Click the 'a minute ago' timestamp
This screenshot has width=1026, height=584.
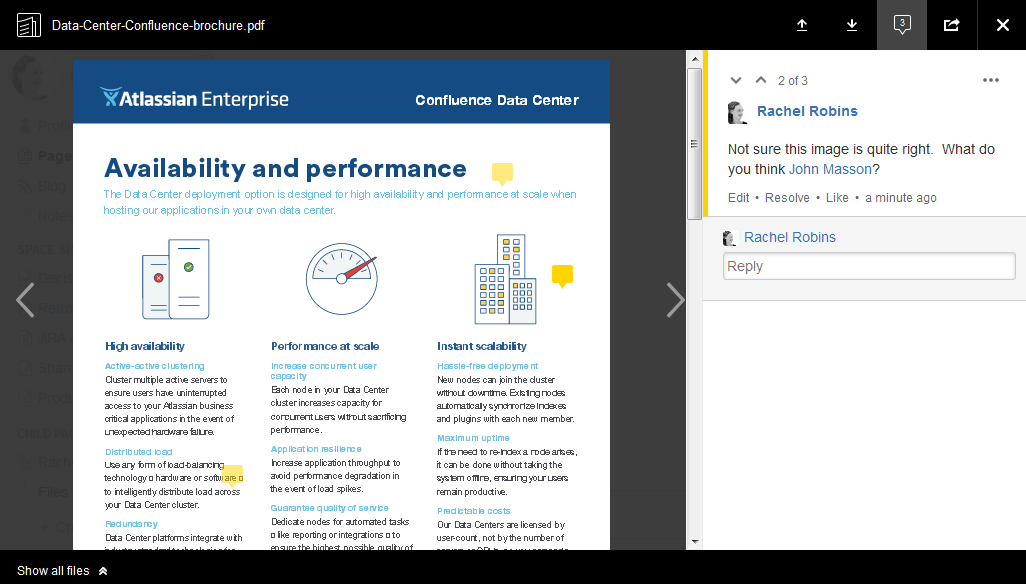(x=900, y=198)
